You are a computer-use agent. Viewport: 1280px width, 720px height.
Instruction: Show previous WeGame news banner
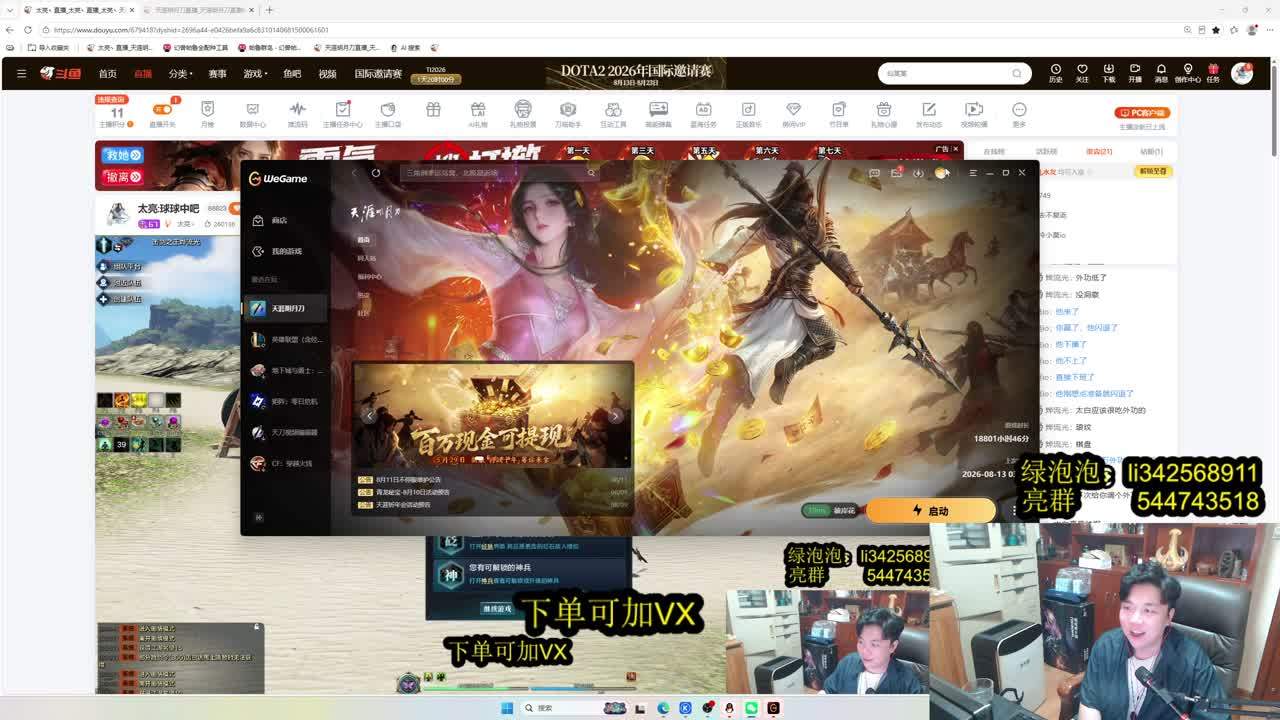pos(369,416)
